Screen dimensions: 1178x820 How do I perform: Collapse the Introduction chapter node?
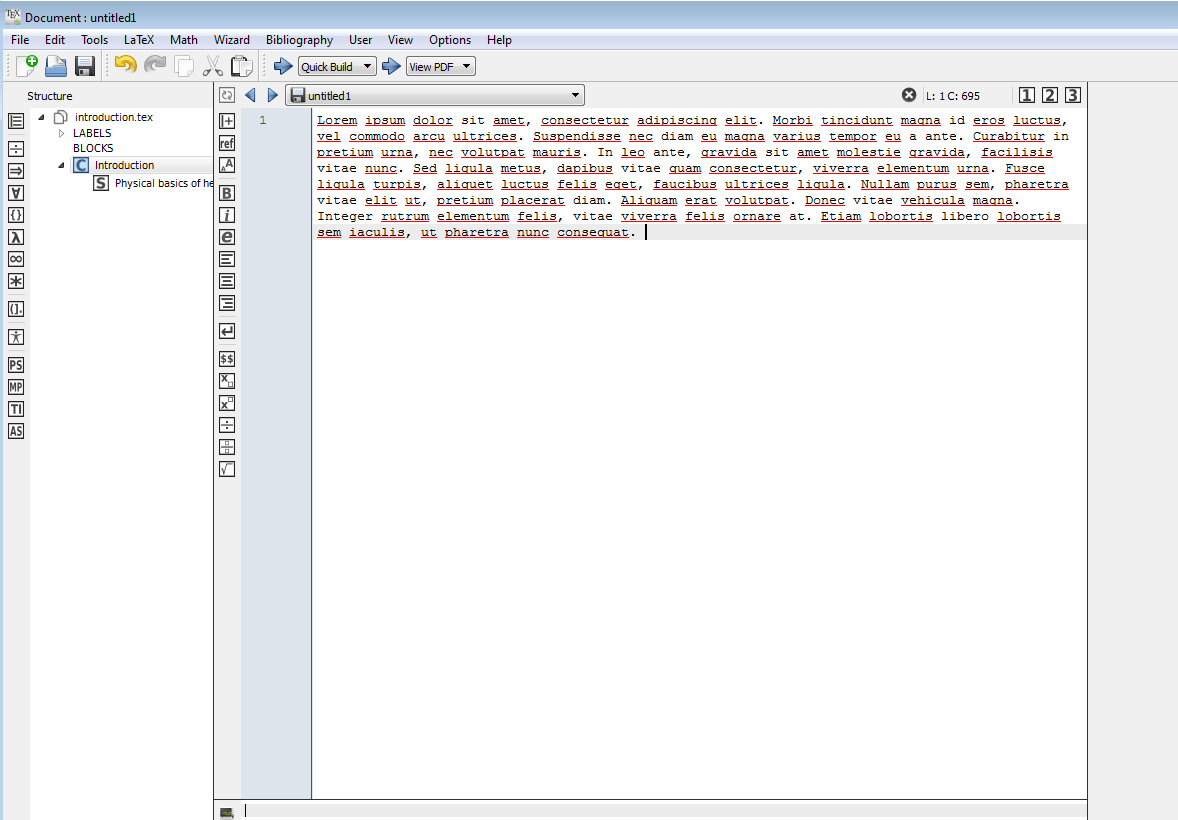click(62, 165)
